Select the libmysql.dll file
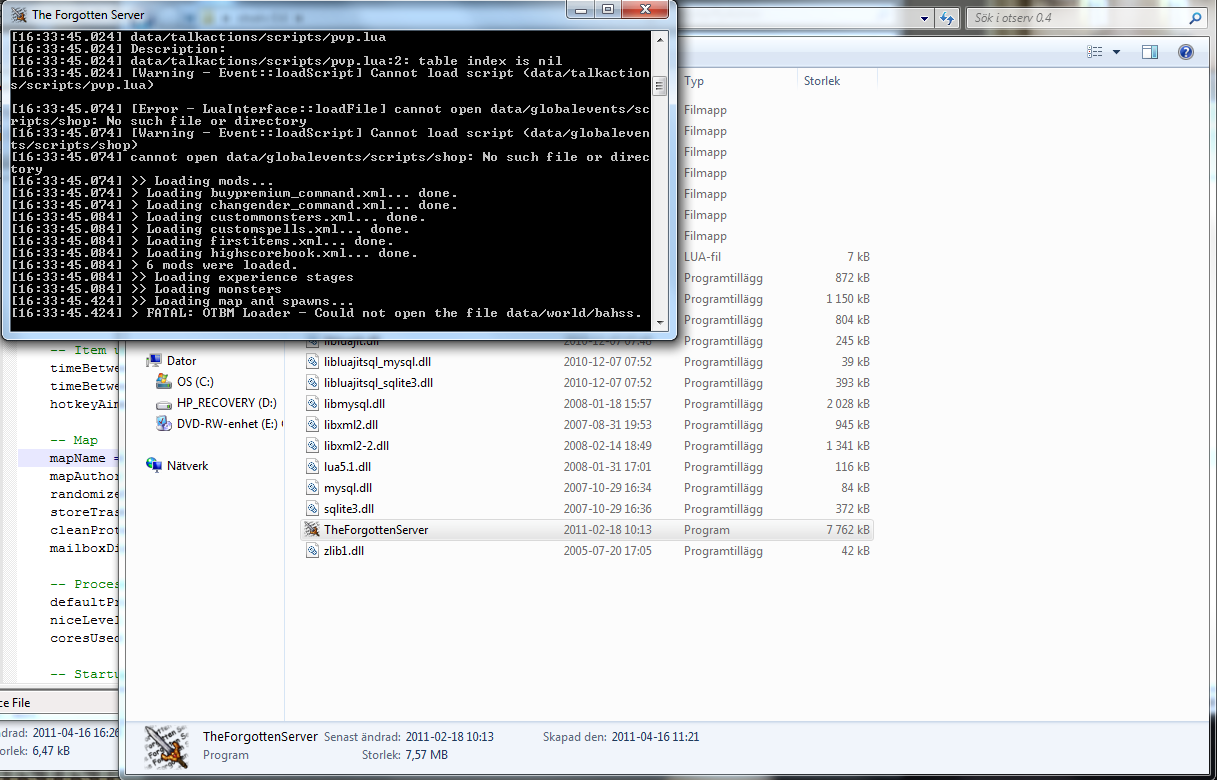This screenshot has height=780, width=1217. pyautogui.click(x=354, y=404)
